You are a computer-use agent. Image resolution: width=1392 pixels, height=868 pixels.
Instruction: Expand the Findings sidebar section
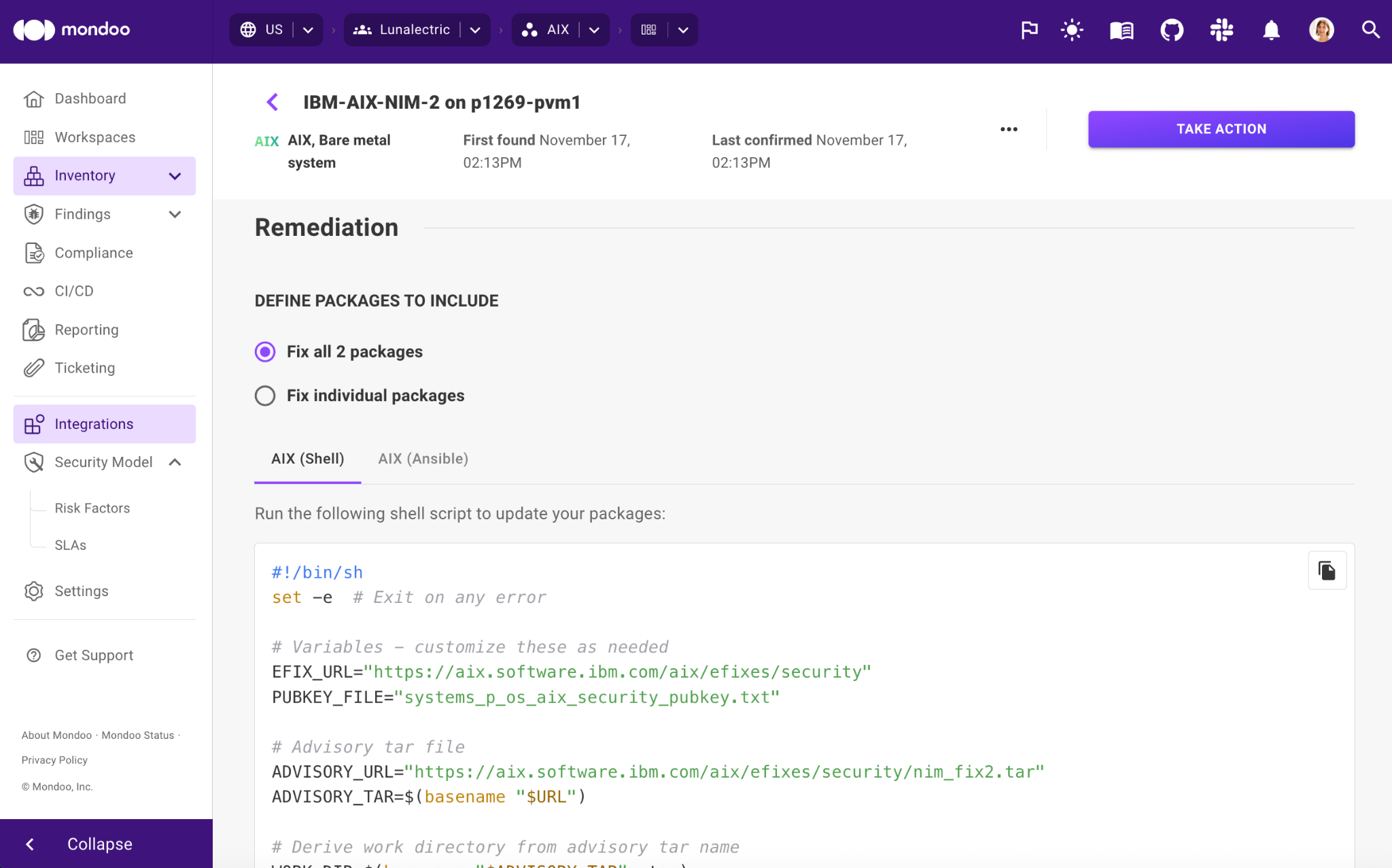point(175,215)
